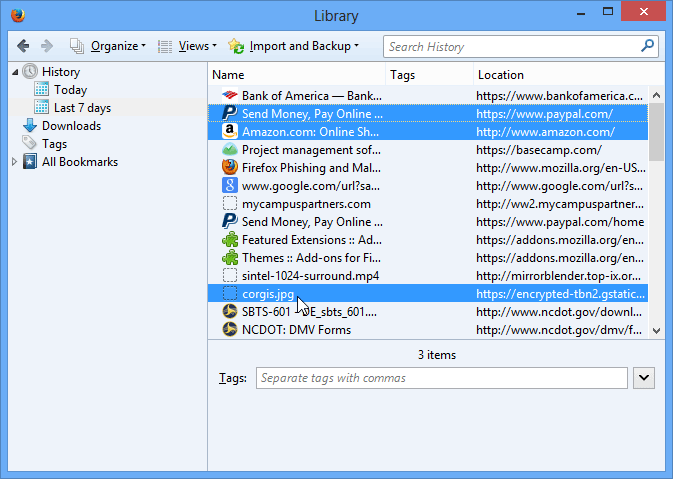673x479 pixels.
Task: Open the Import and Backup menu
Action: [x=294, y=46]
